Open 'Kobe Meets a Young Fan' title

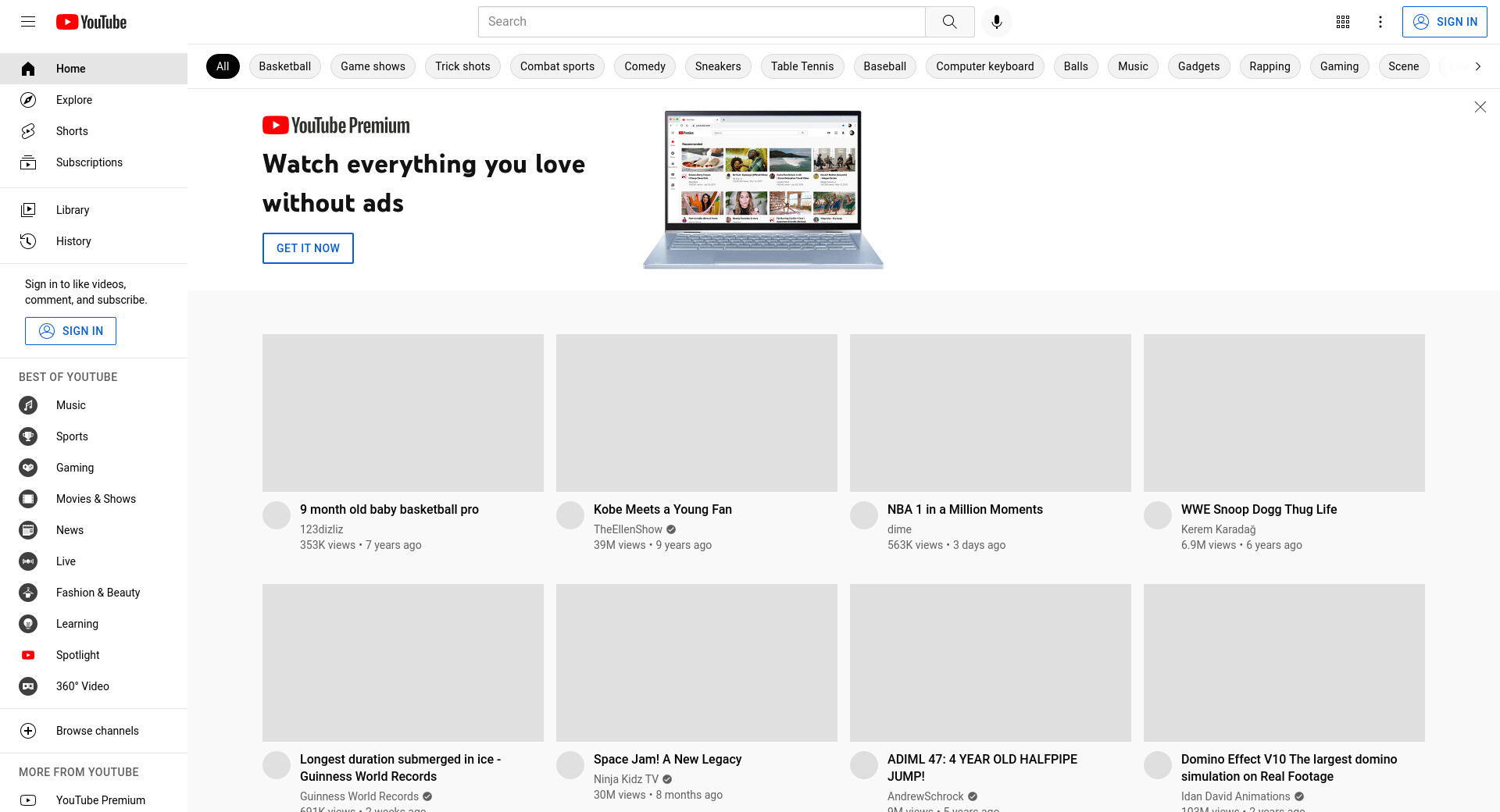662,509
